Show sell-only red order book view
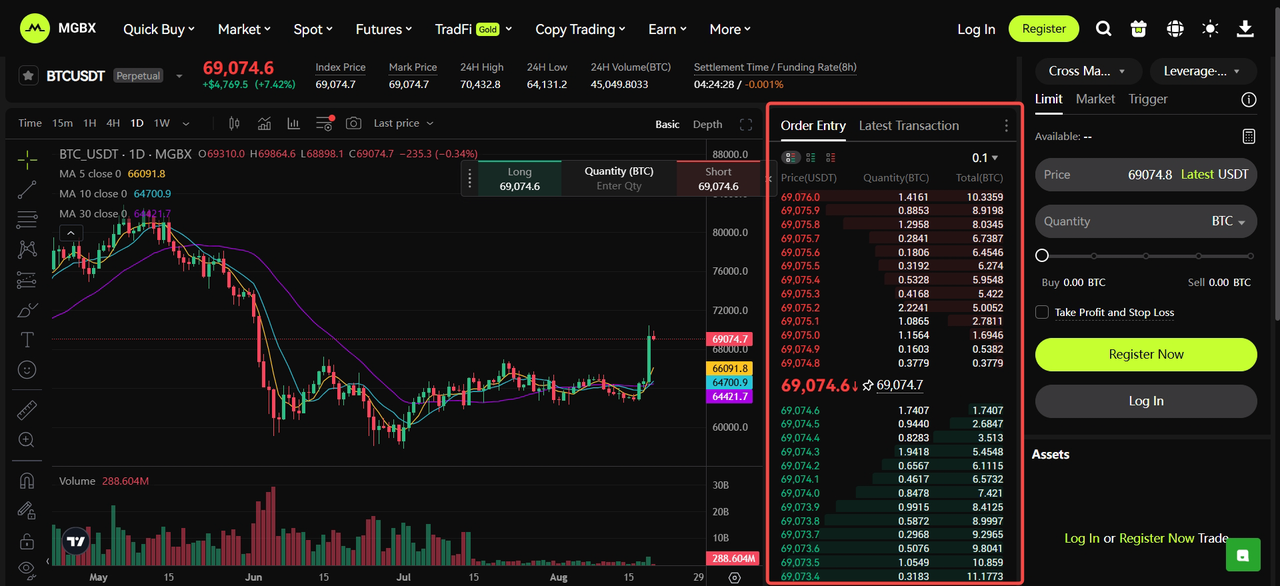The image size is (1280, 586). (x=832, y=158)
